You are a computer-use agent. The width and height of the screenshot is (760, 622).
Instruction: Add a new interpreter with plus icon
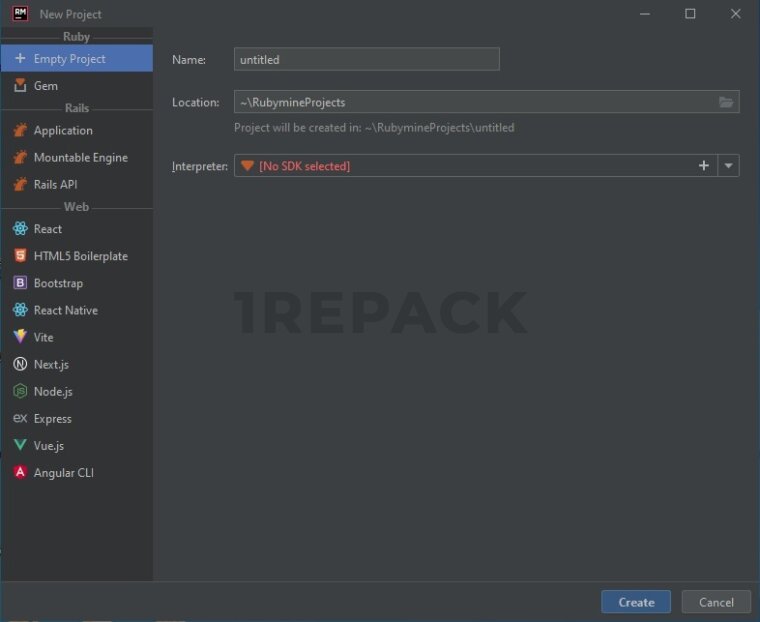(703, 166)
